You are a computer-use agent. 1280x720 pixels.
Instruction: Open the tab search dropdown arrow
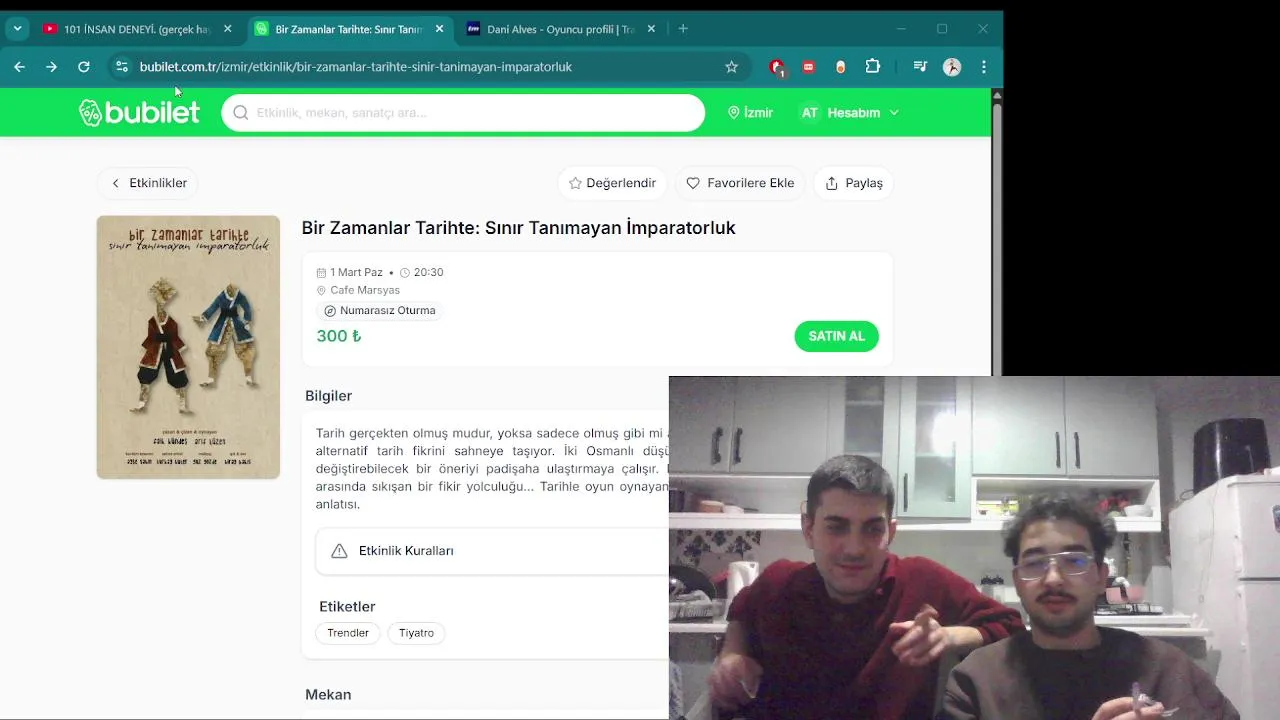(17, 29)
